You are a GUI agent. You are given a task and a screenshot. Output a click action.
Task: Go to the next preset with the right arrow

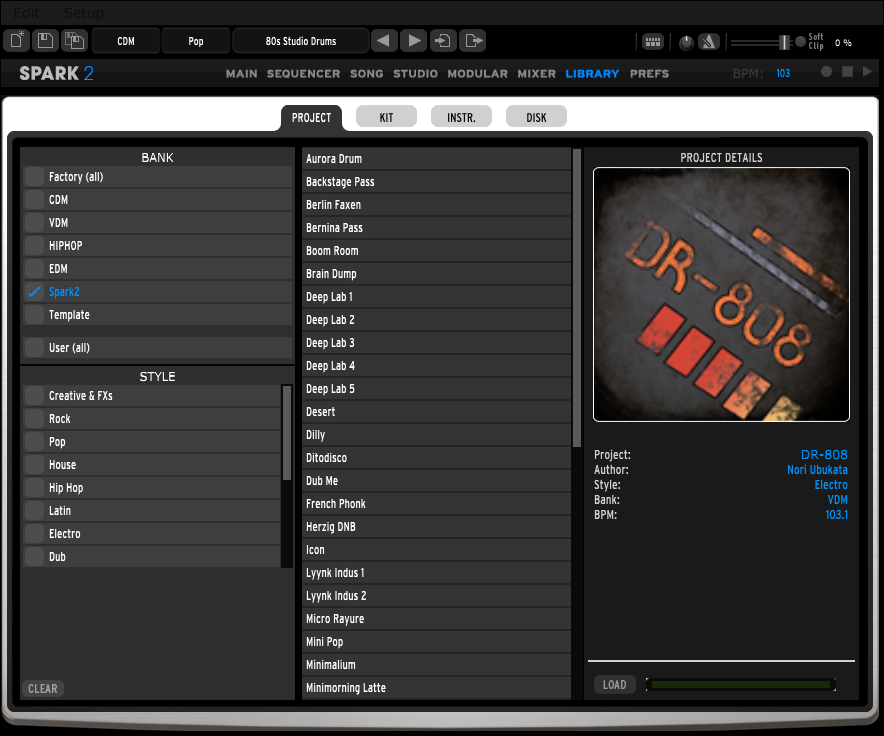coord(414,41)
